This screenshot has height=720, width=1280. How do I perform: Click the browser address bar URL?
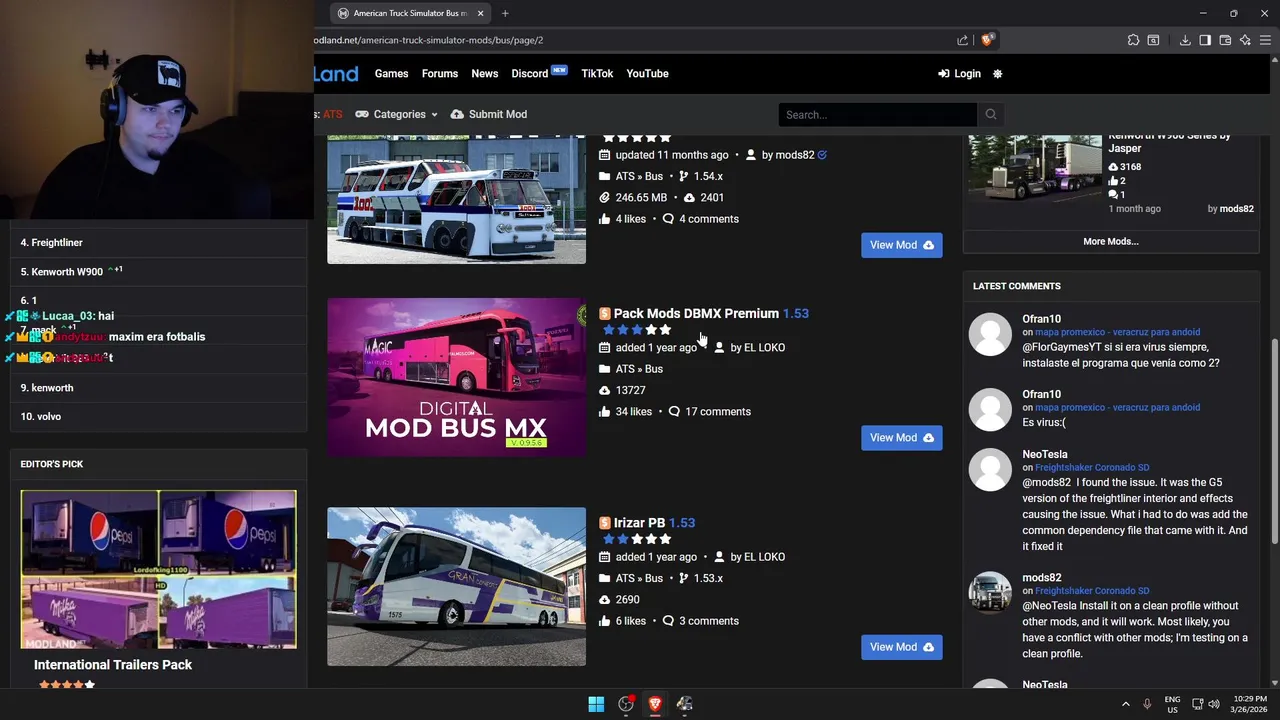pyautogui.click(x=430, y=40)
